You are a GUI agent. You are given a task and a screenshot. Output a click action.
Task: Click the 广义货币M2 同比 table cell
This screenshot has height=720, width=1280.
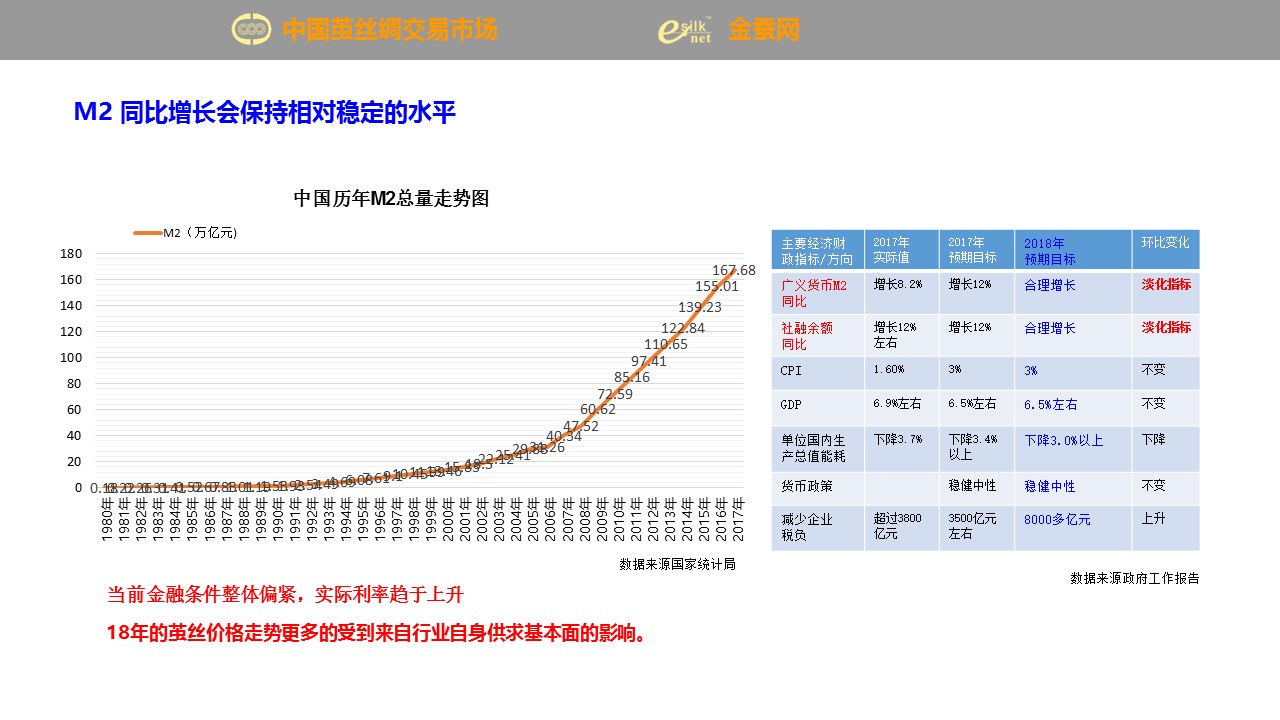[x=817, y=293]
